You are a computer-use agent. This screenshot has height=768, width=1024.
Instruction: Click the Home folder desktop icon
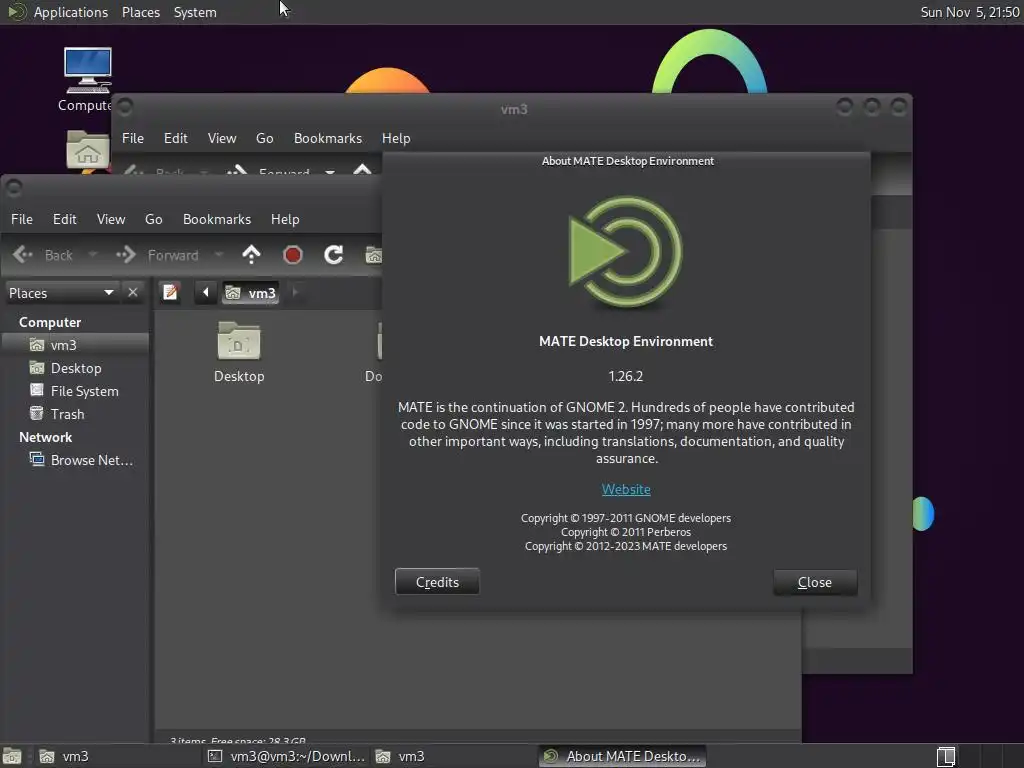point(88,149)
